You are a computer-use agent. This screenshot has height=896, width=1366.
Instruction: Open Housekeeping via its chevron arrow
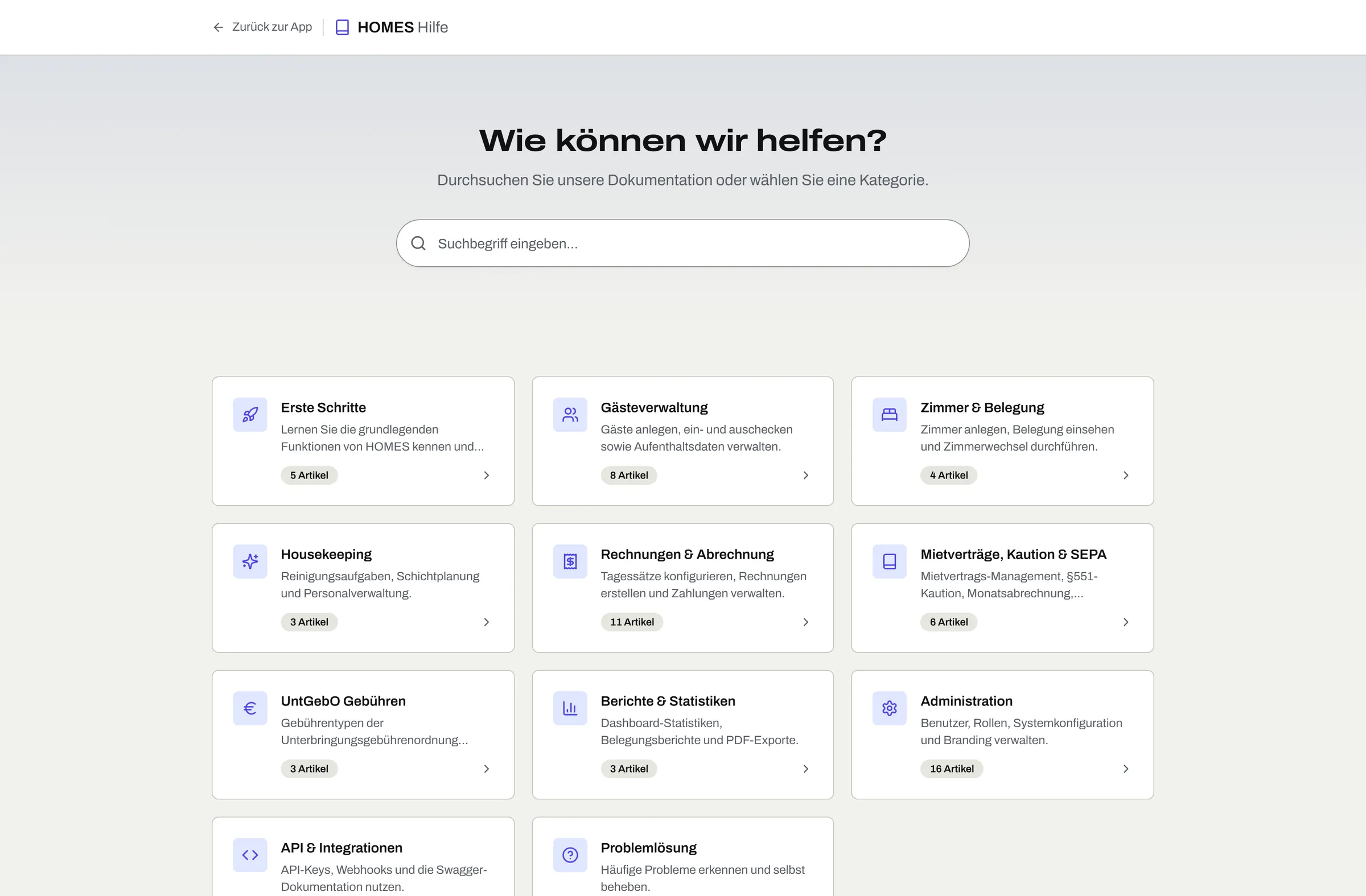coord(486,622)
